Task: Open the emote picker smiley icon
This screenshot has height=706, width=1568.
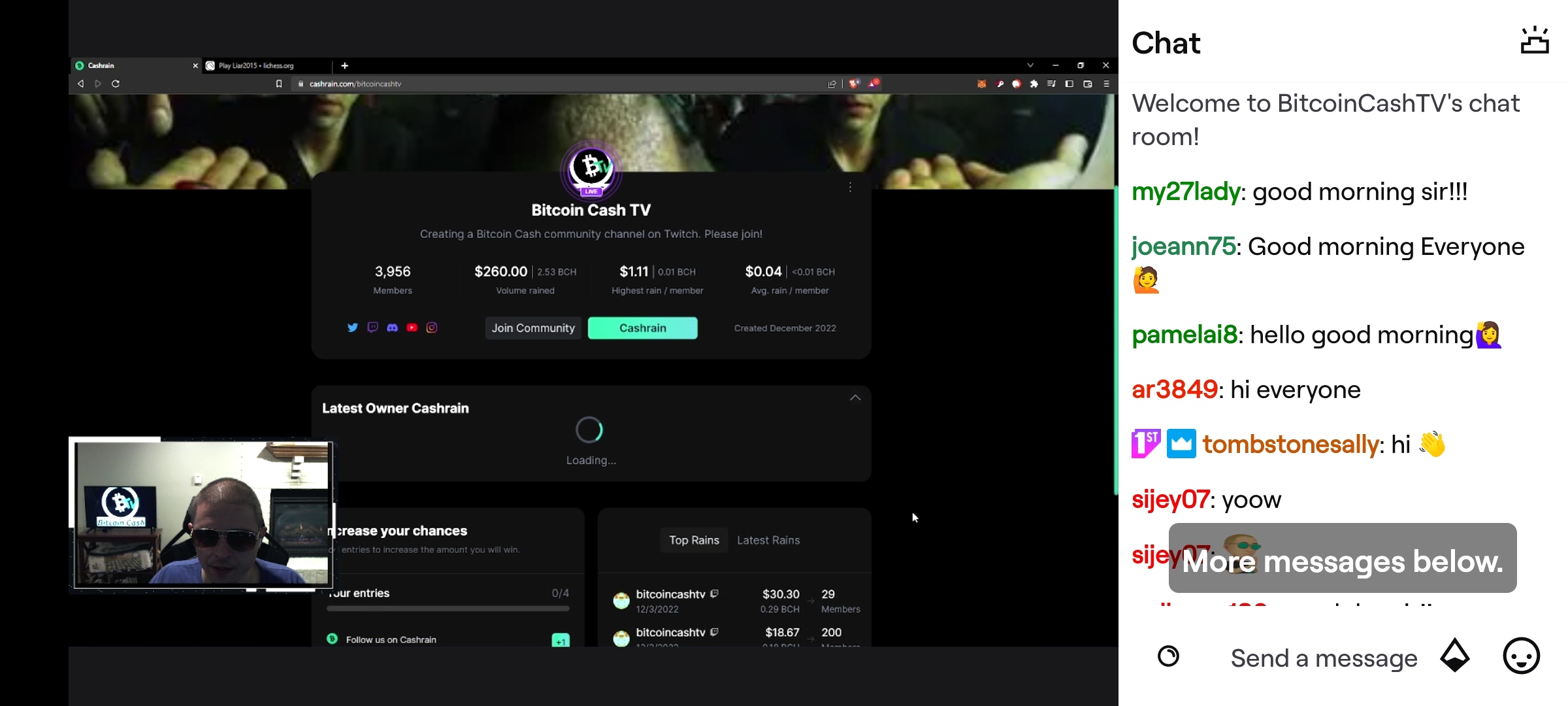Action: coord(1522,656)
